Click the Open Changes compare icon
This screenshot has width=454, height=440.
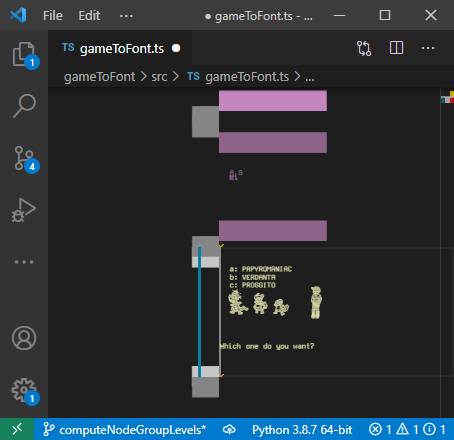[364, 48]
